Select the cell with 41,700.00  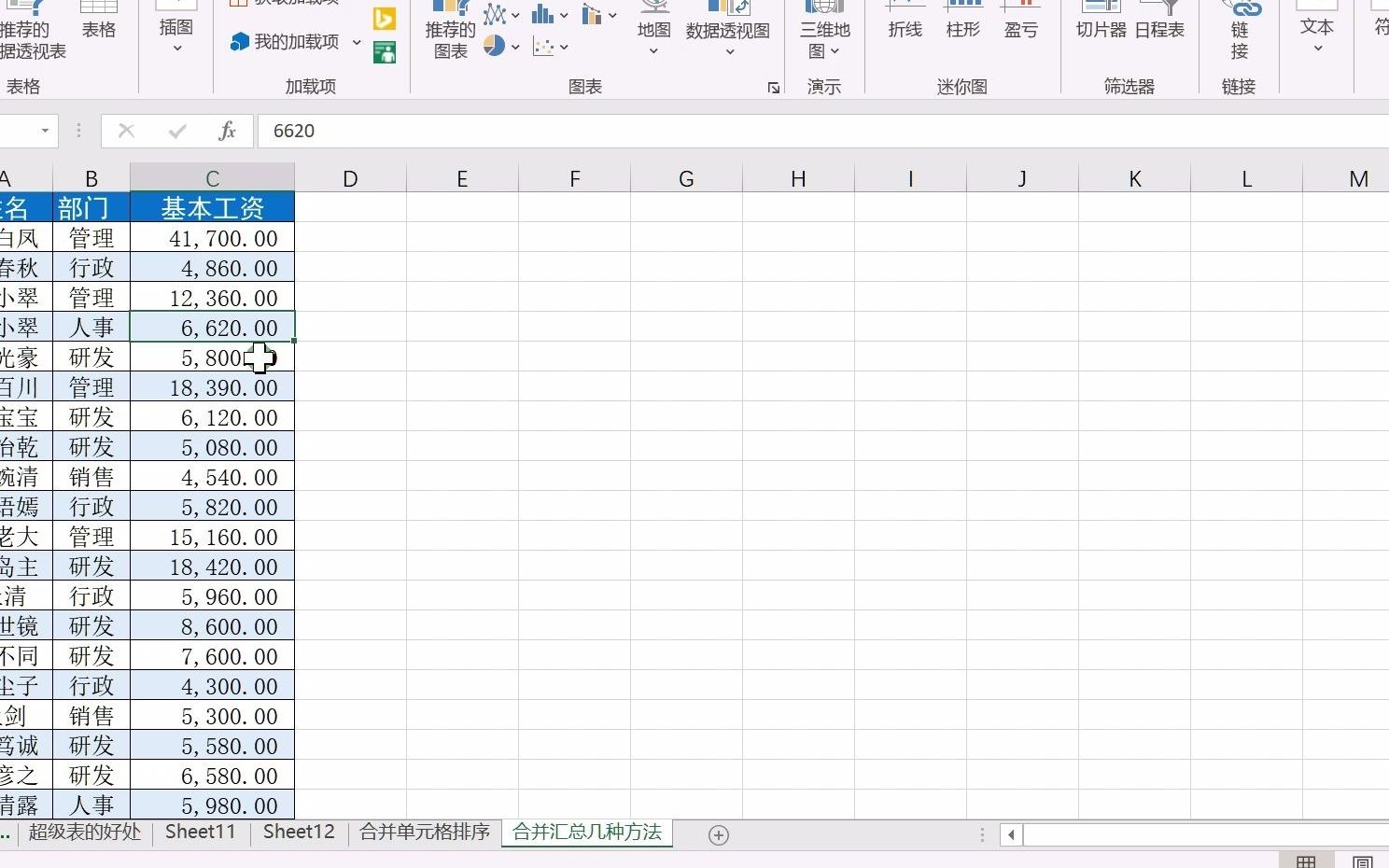(x=212, y=238)
